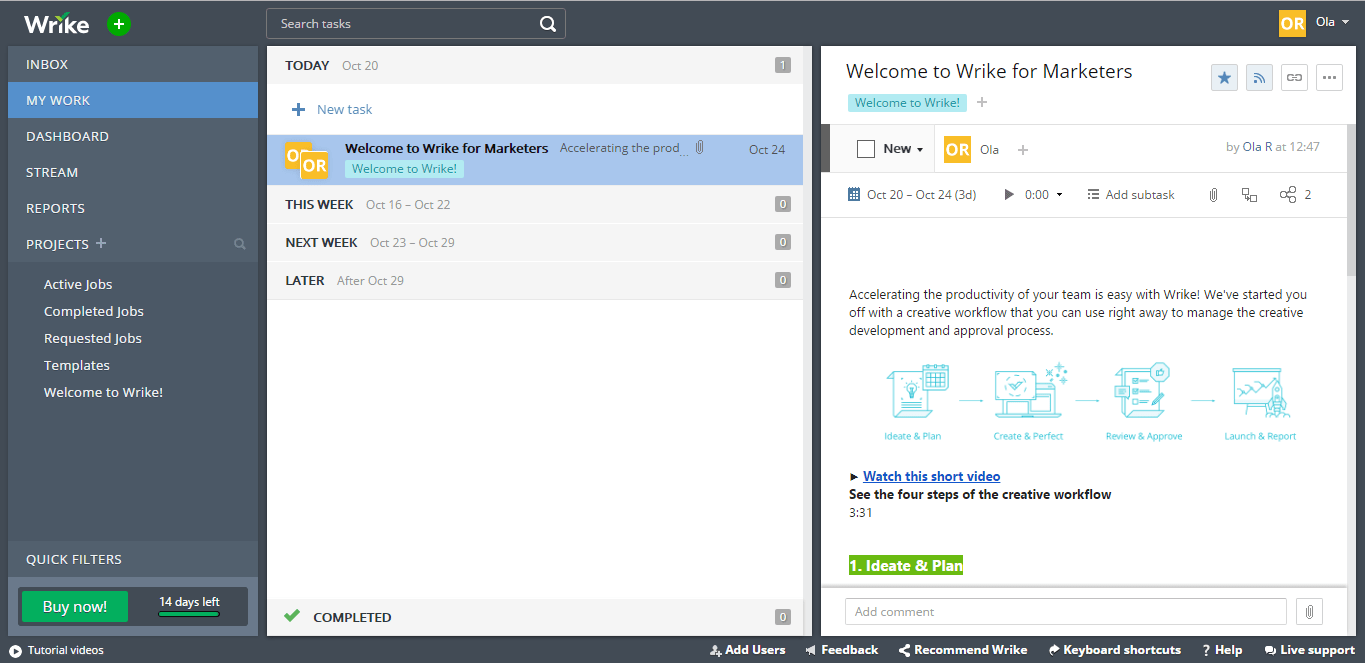Expand the Ola user menu arrow
Image resolution: width=1365 pixels, height=663 pixels.
click(x=1346, y=22)
